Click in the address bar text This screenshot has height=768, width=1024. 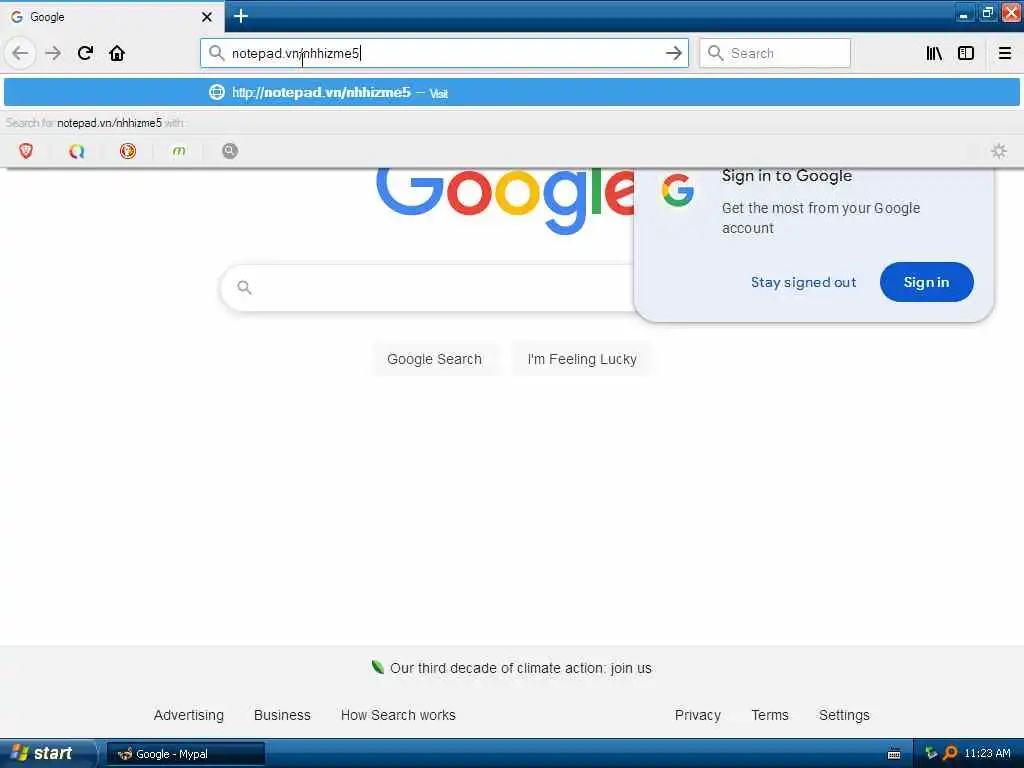[295, 53]
